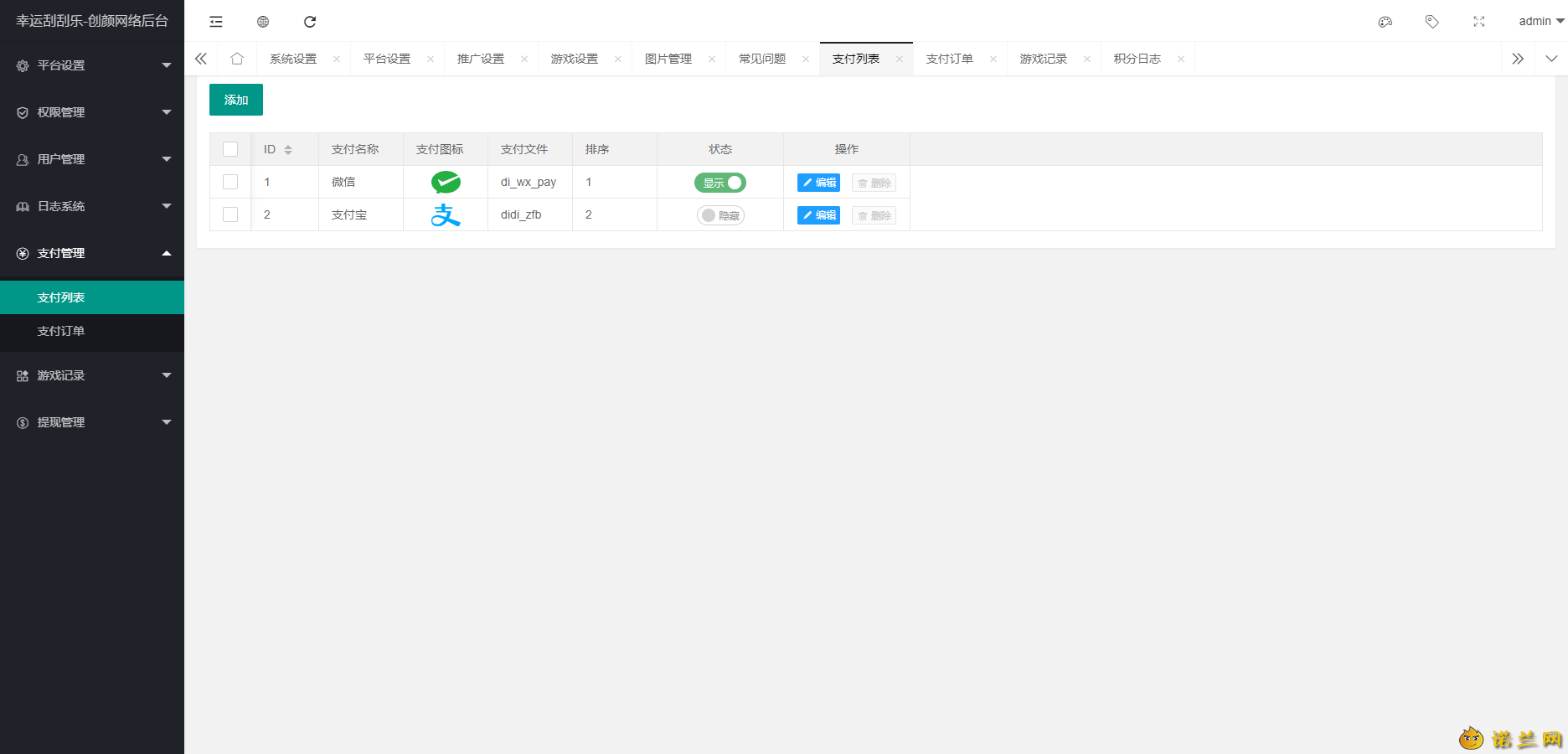Expand the 权限管理 sidebar menu
Viewport: 1568px width, 754px height.
point(92,112)
